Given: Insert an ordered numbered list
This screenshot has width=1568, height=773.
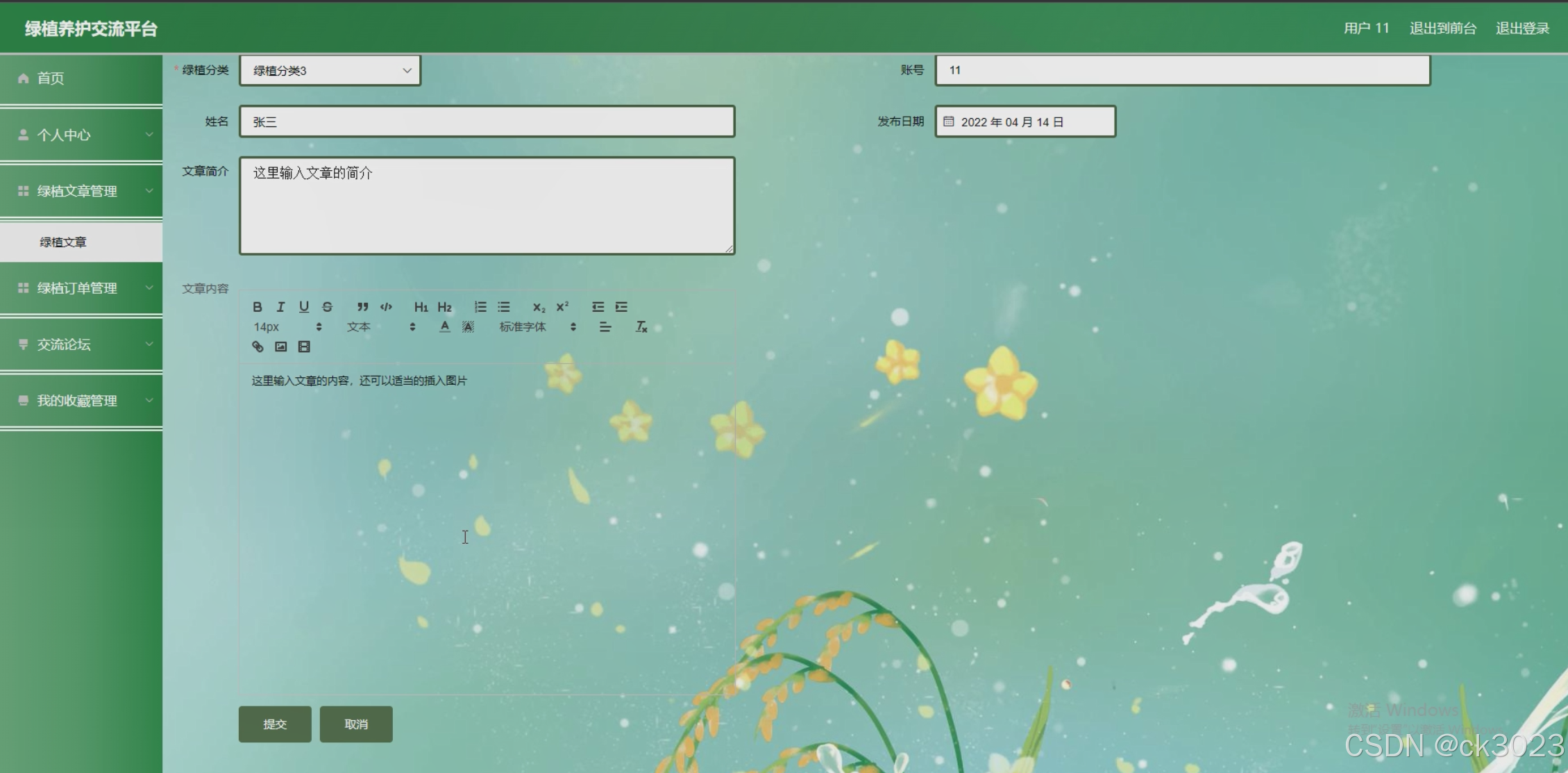Looking at the screenshot, I should tap(480, 307).
